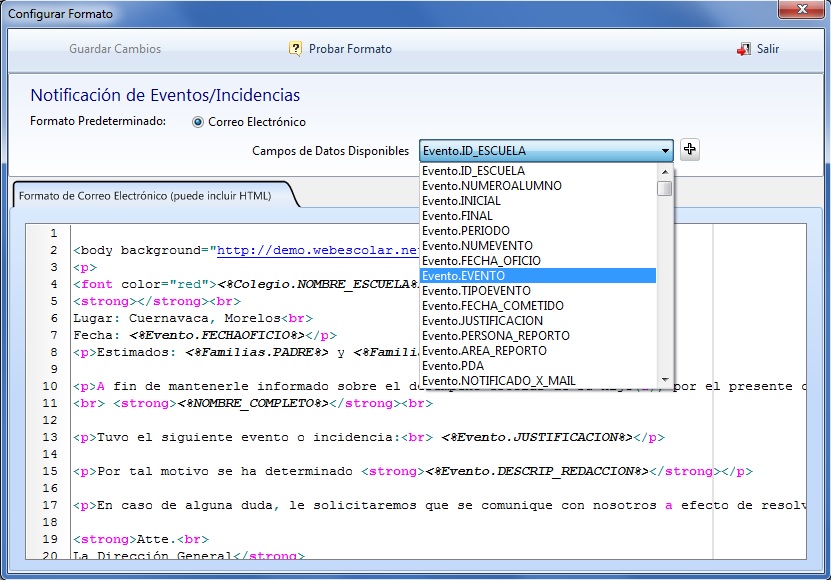Viewport: 831px width, 580px height.
Task: Click the Probar Formato question mark icon
Action: coord(295,49)
